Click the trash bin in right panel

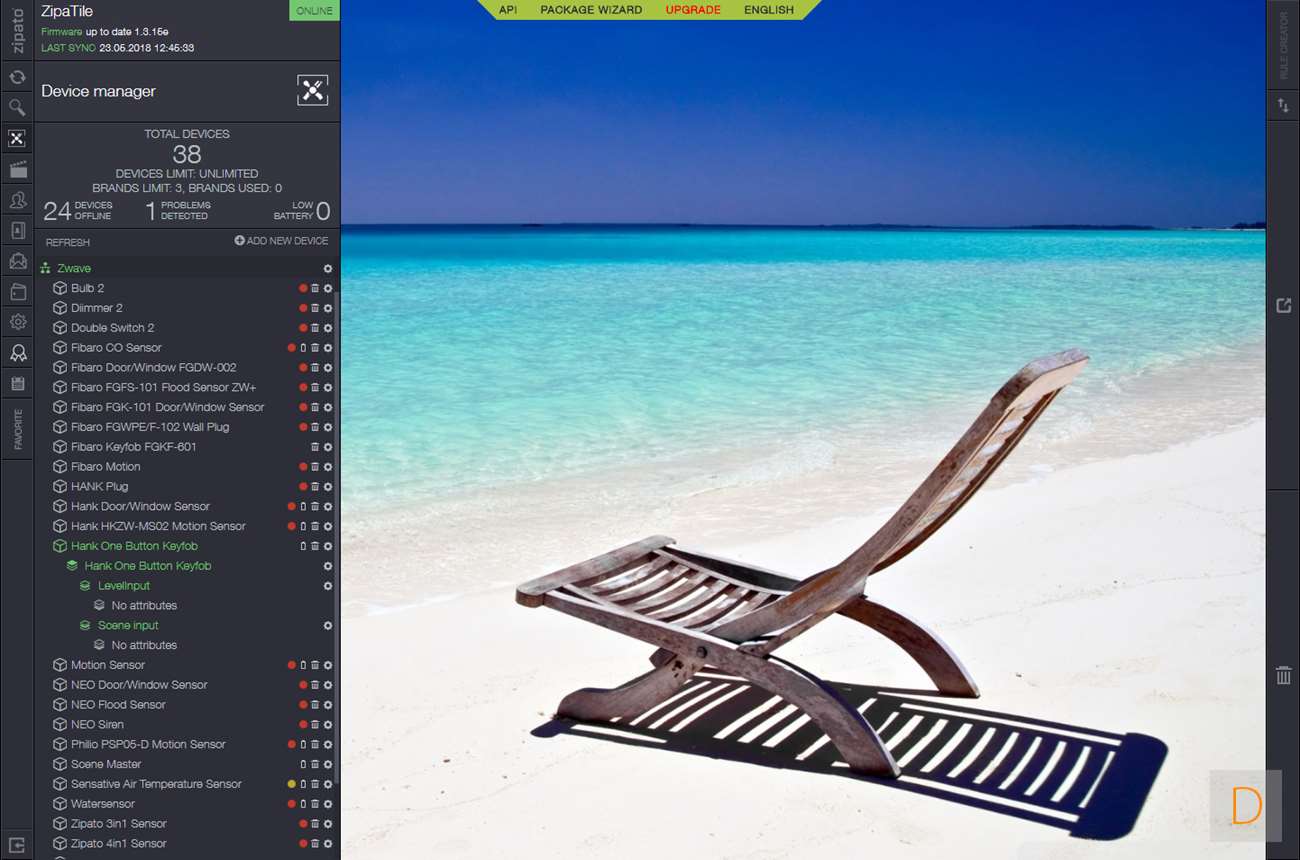tap(1284, 676)
